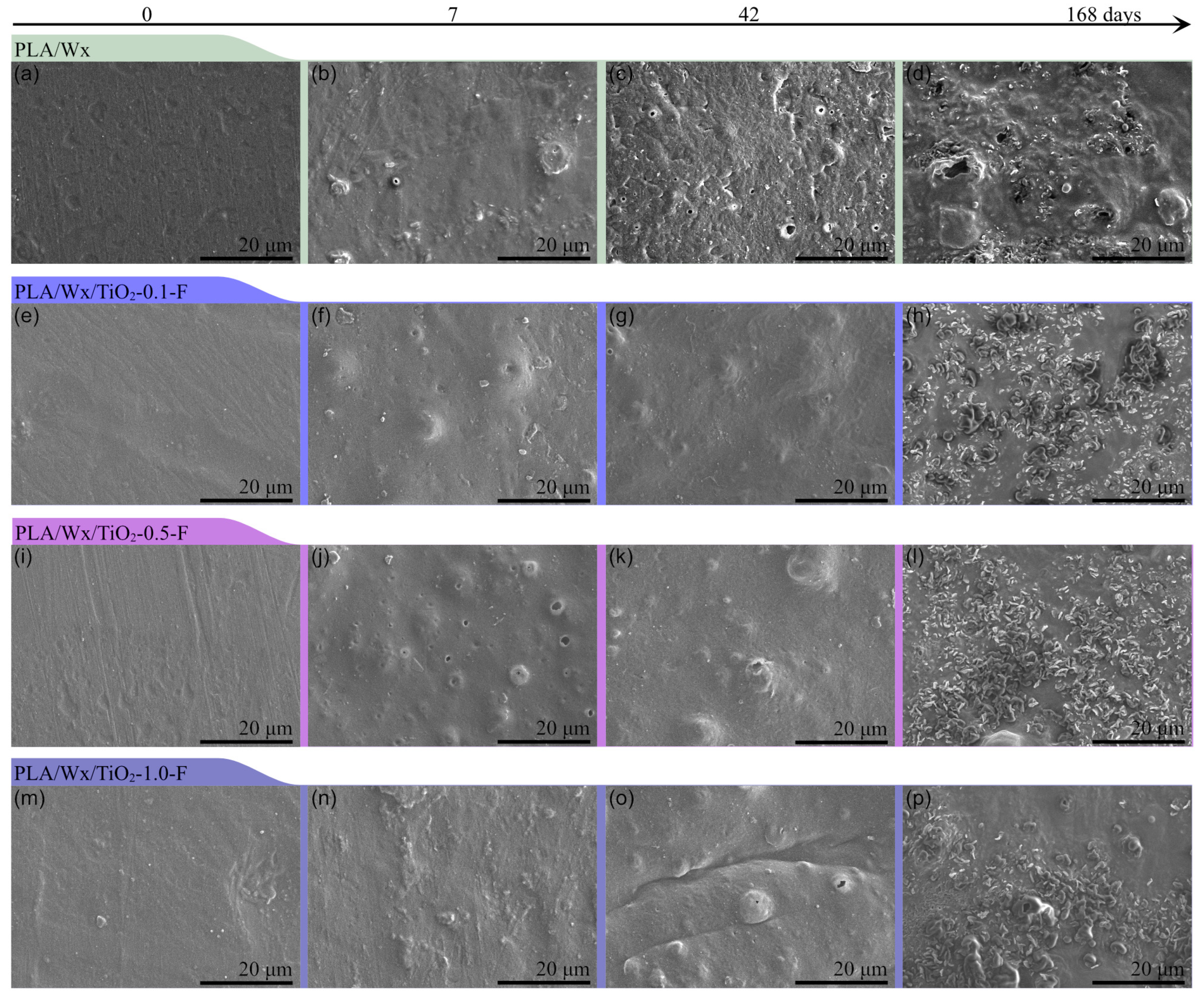Click the PLA/Wx green row label

[x=53, y=50]
